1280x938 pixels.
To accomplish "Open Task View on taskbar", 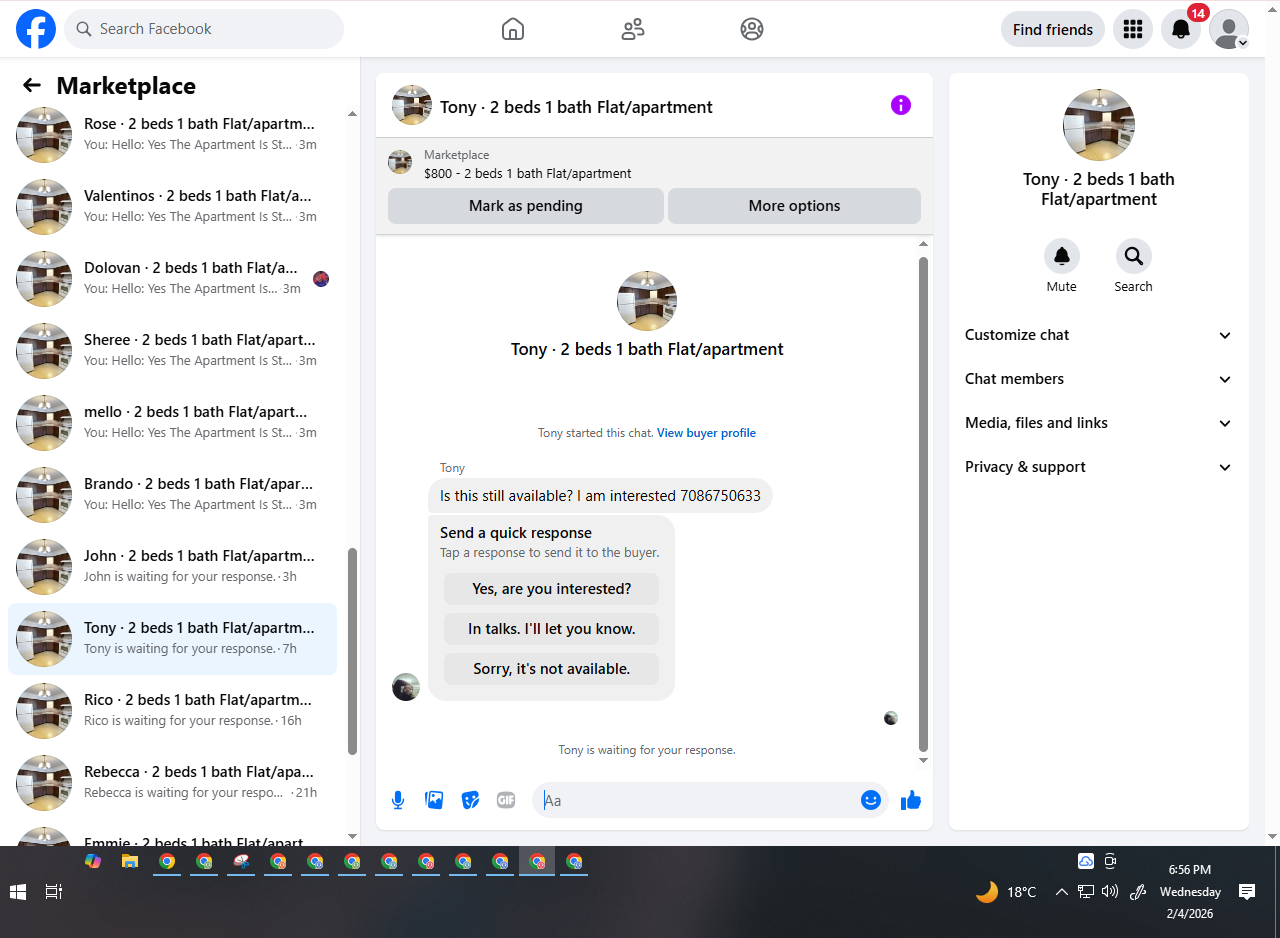I will (x=54, y=891).
